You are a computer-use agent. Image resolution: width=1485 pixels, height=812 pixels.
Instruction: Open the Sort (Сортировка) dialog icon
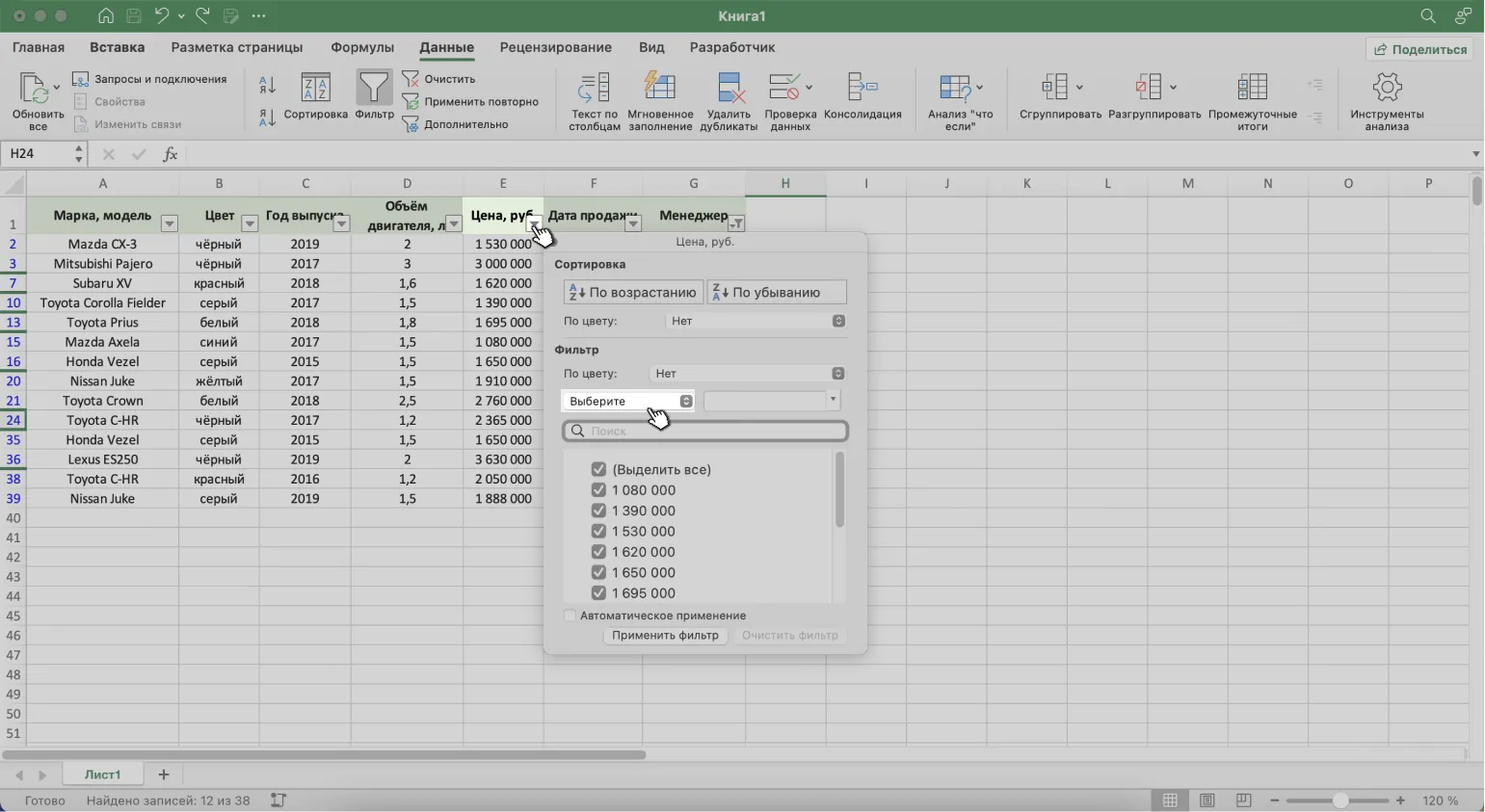click(x=315, y=89)
